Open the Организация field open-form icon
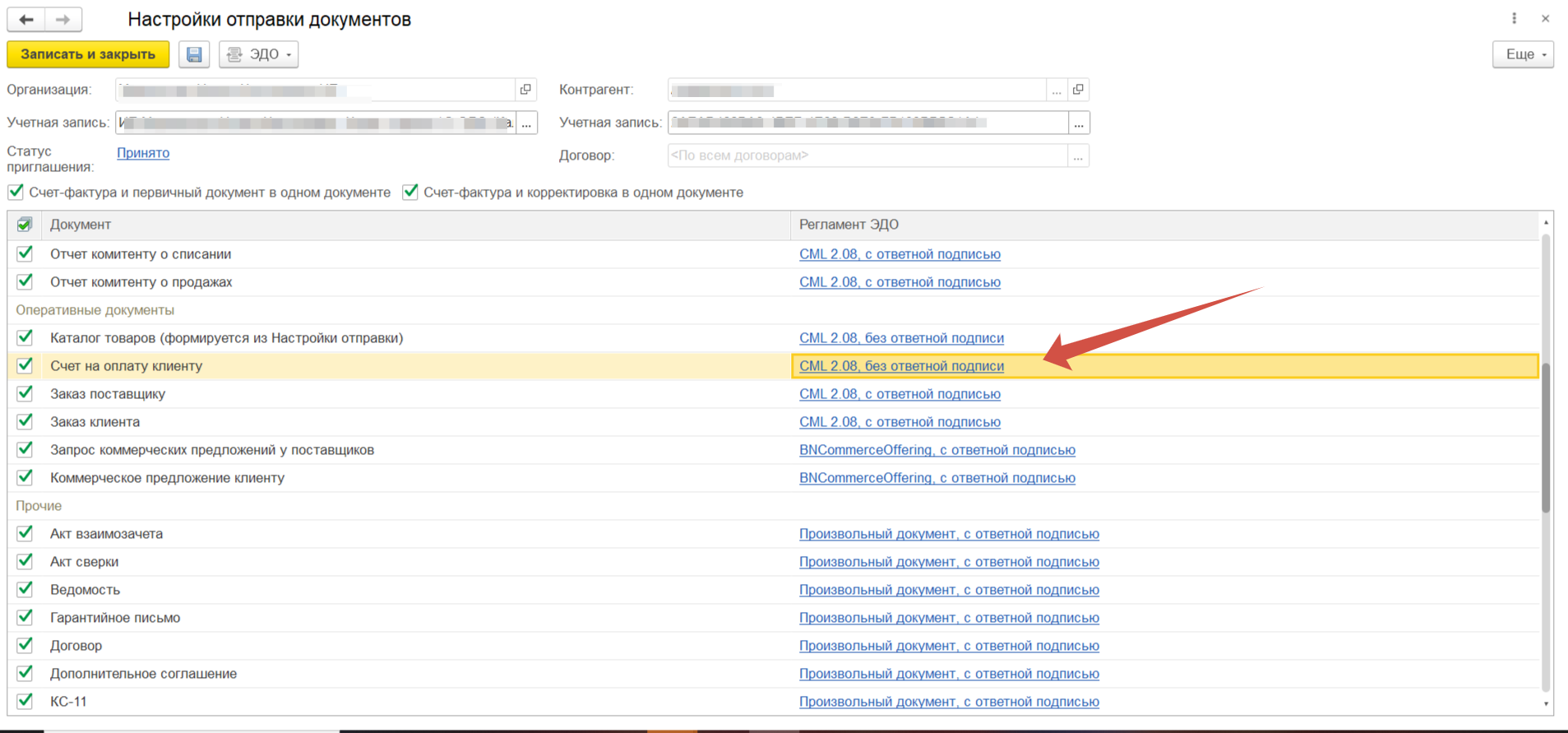The height and width of the screenshot is (733, 1568). 526,90
